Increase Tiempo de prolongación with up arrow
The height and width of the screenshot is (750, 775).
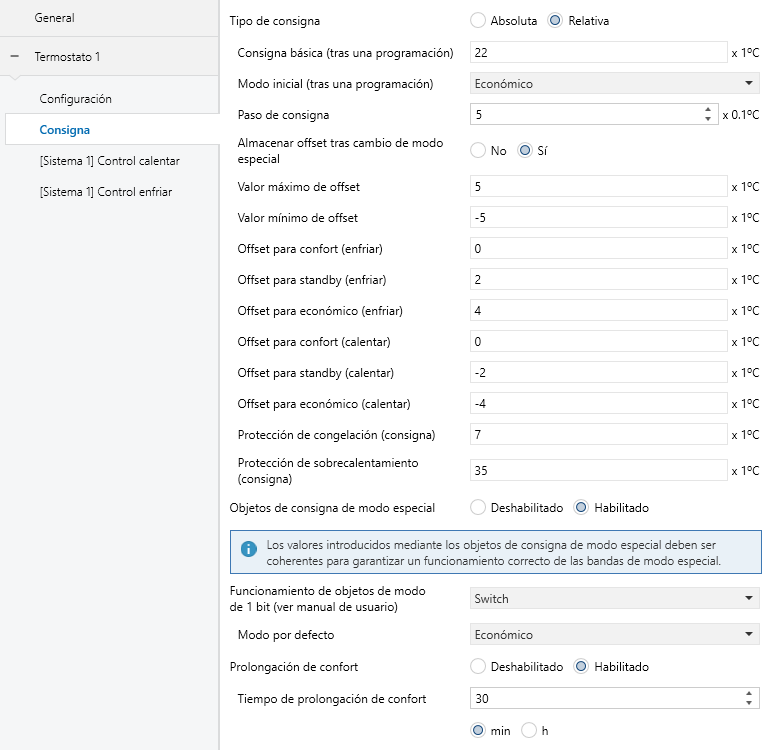[749, 694]
